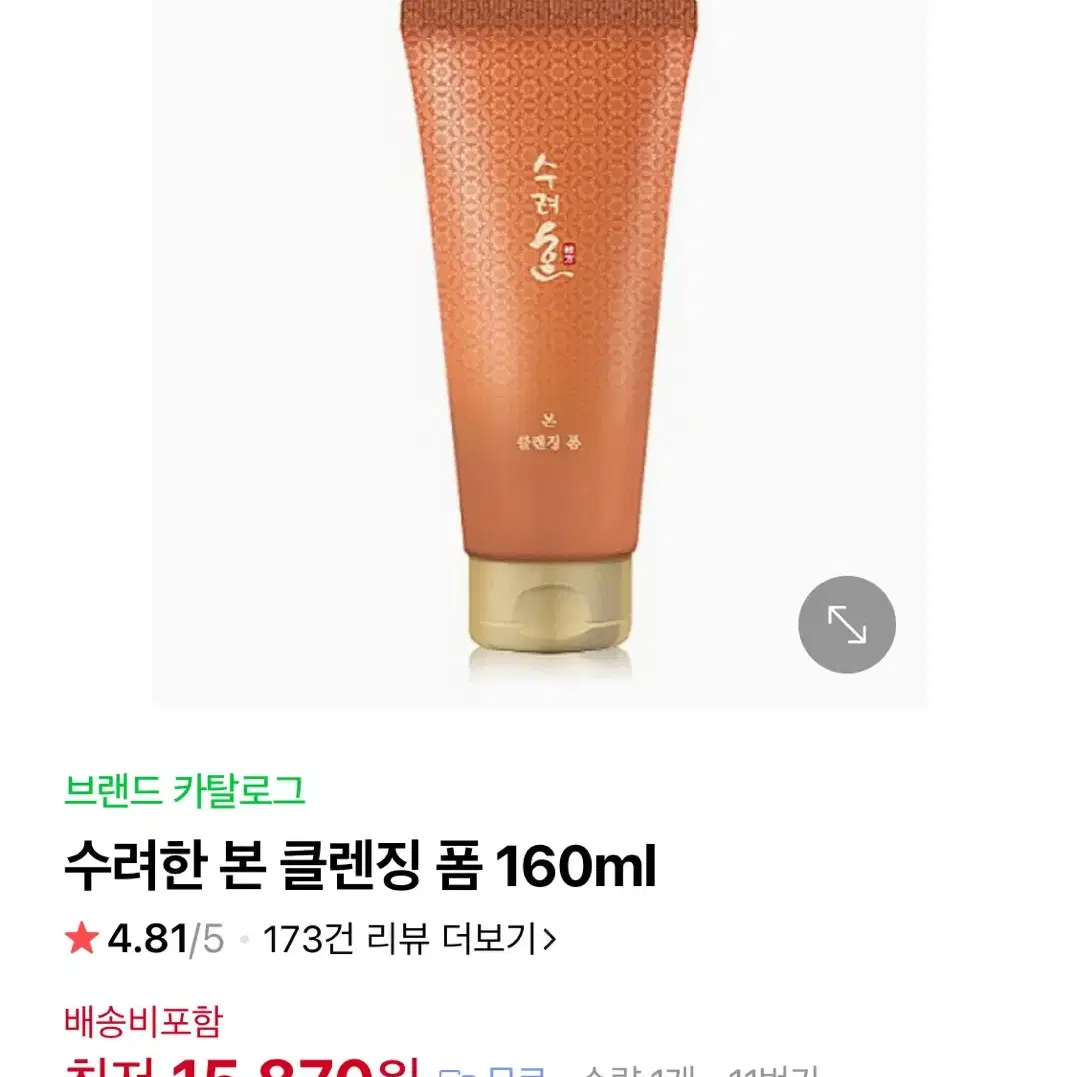Screen dimensions: 1077x1077
Task: Click the 배송비포함 shipping label
Action: click(x=144, y=1021)
